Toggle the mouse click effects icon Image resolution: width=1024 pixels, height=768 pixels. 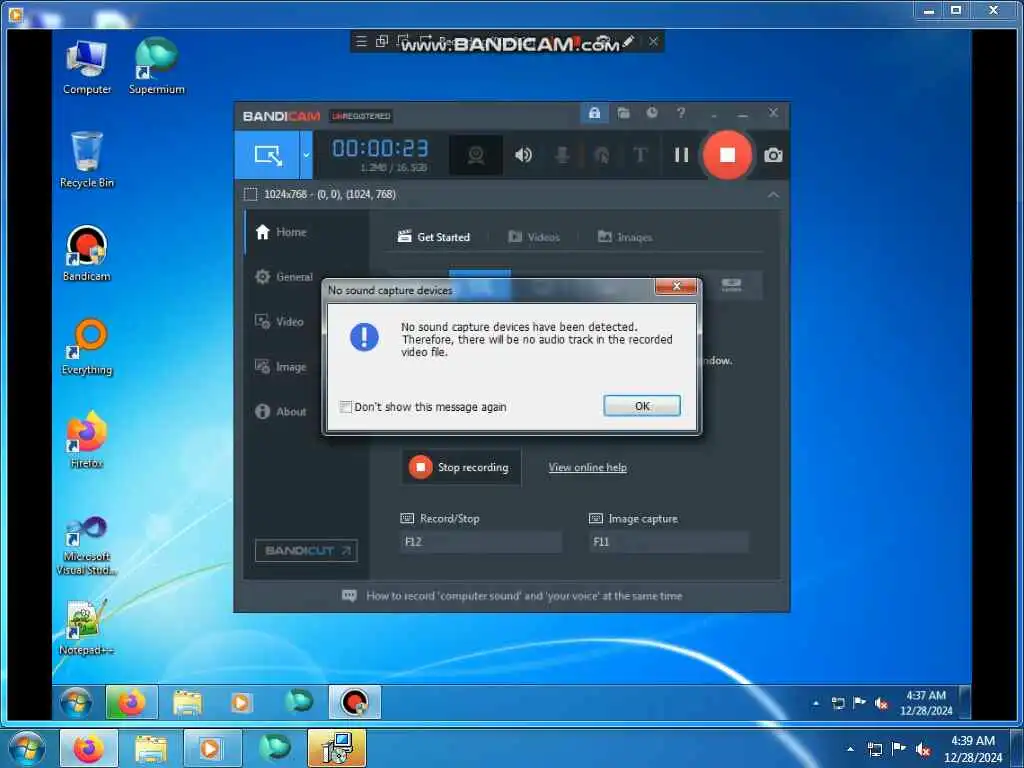click(x=601, y=155)
